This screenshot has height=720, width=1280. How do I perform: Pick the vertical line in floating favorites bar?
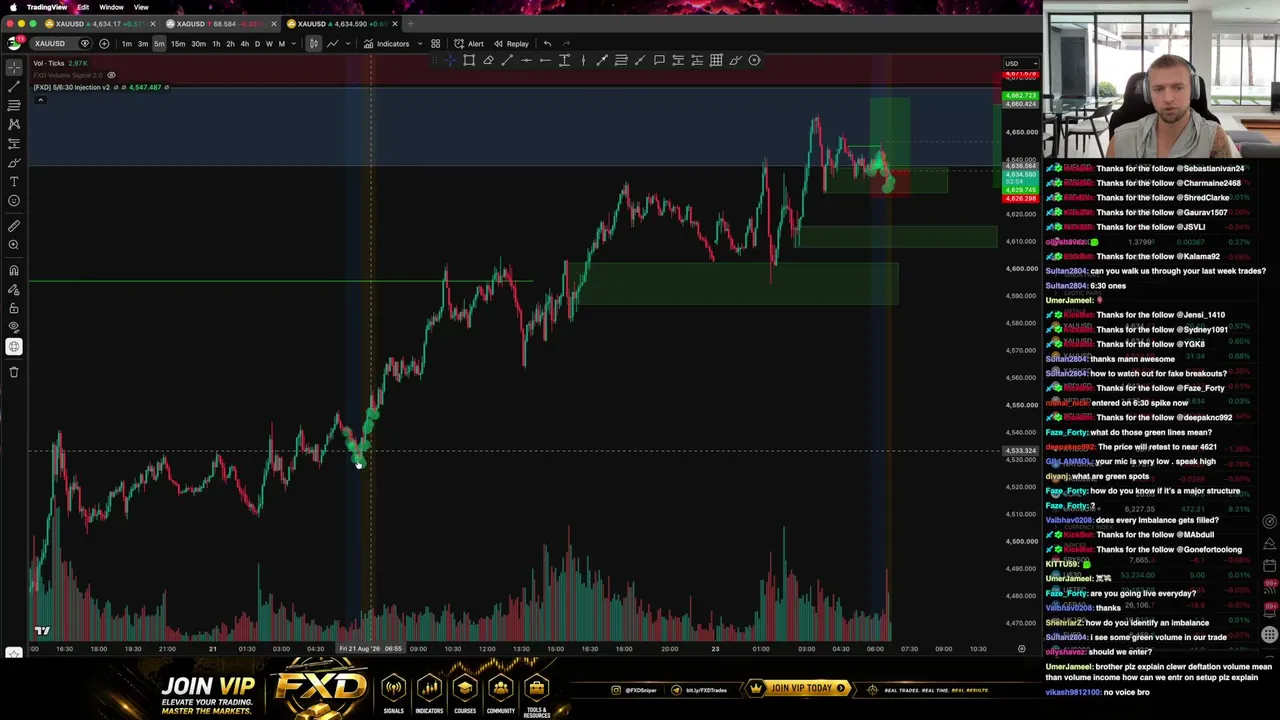click(x=583, y=60)
